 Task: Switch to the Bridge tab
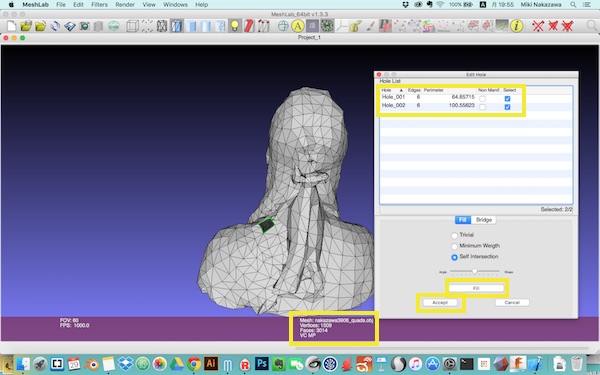[484, 220]
